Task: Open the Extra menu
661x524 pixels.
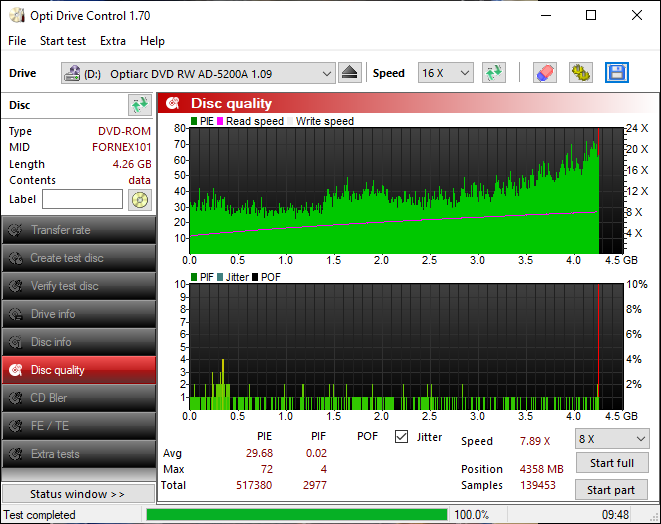Action: 113,41
